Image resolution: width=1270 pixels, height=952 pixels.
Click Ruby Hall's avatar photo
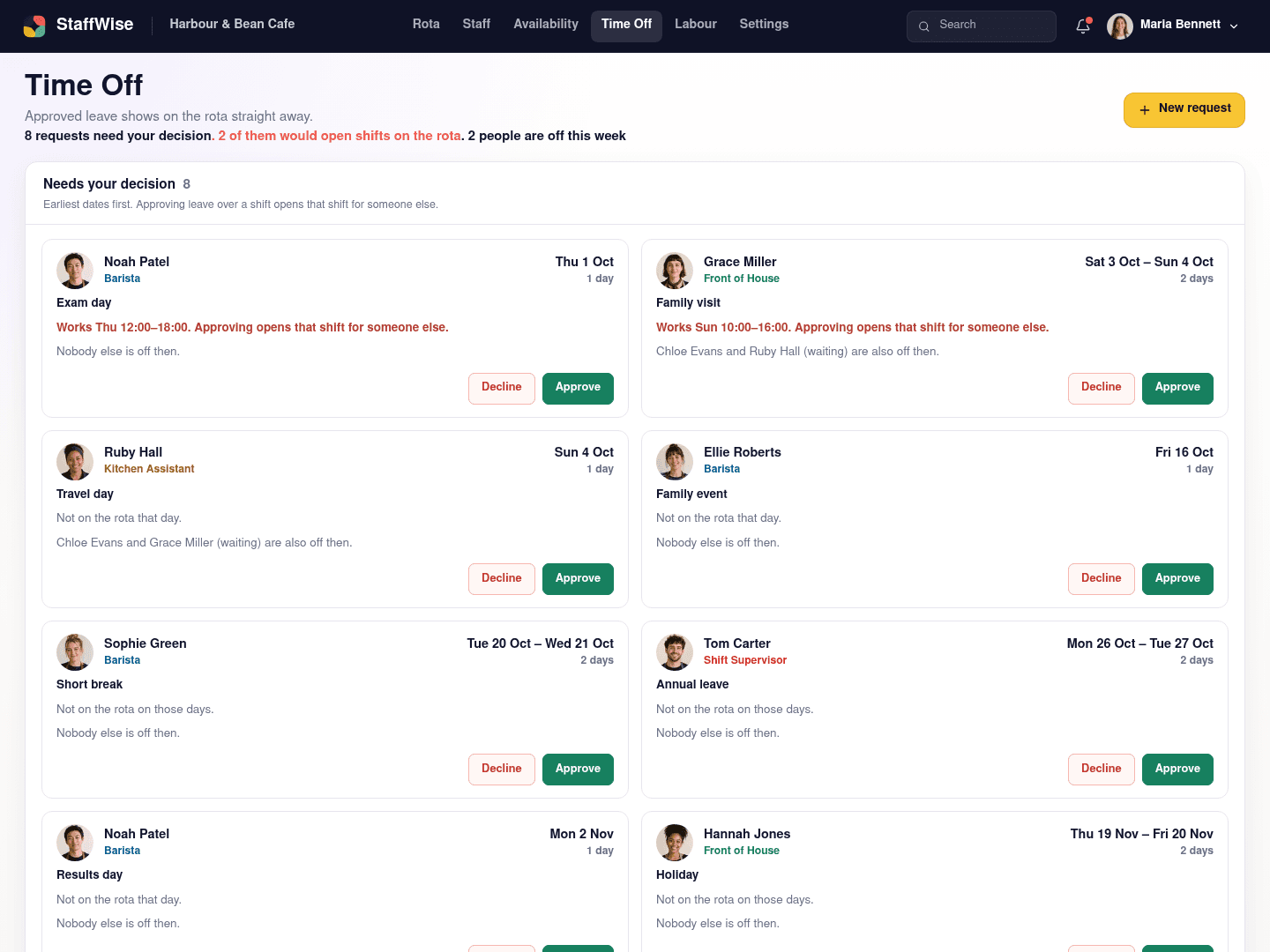75,461
